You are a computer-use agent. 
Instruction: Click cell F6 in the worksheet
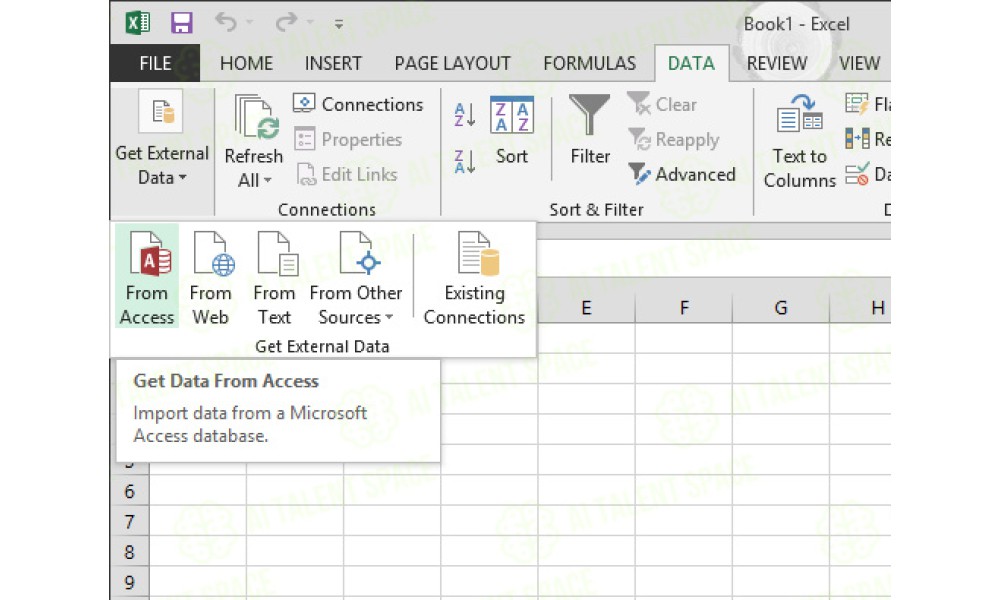click(684, 490)
